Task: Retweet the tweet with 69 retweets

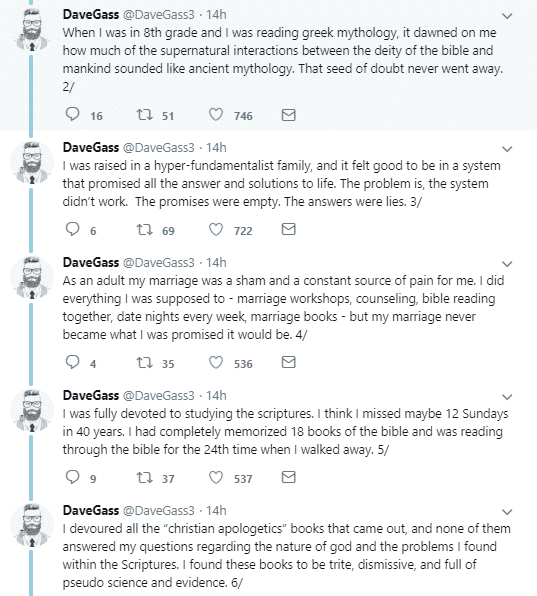Action: coord(144,229)
